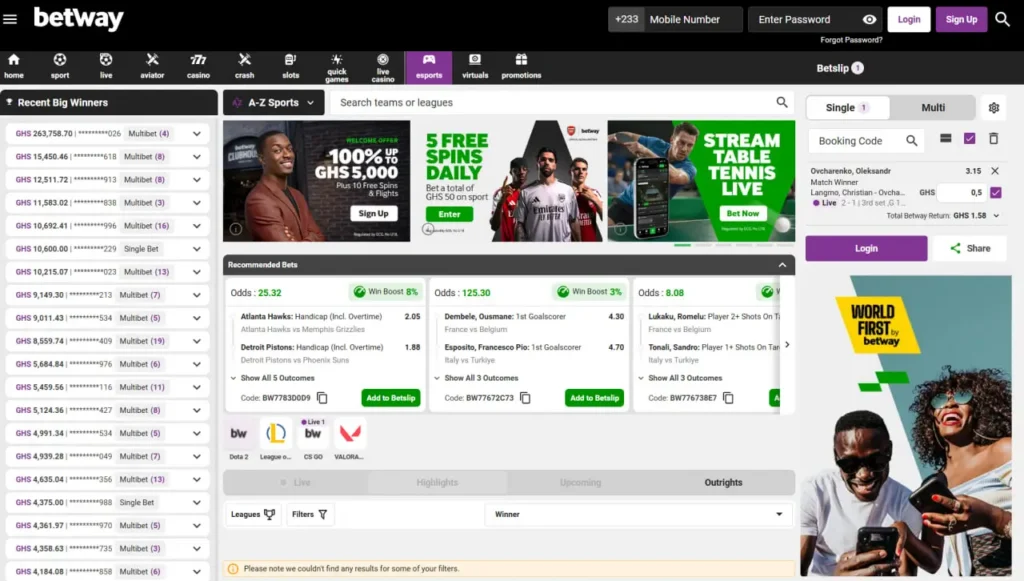Click search icon in teams or leagues bar
Viewport: 1024px width, 581px height.
coord(782,102)
